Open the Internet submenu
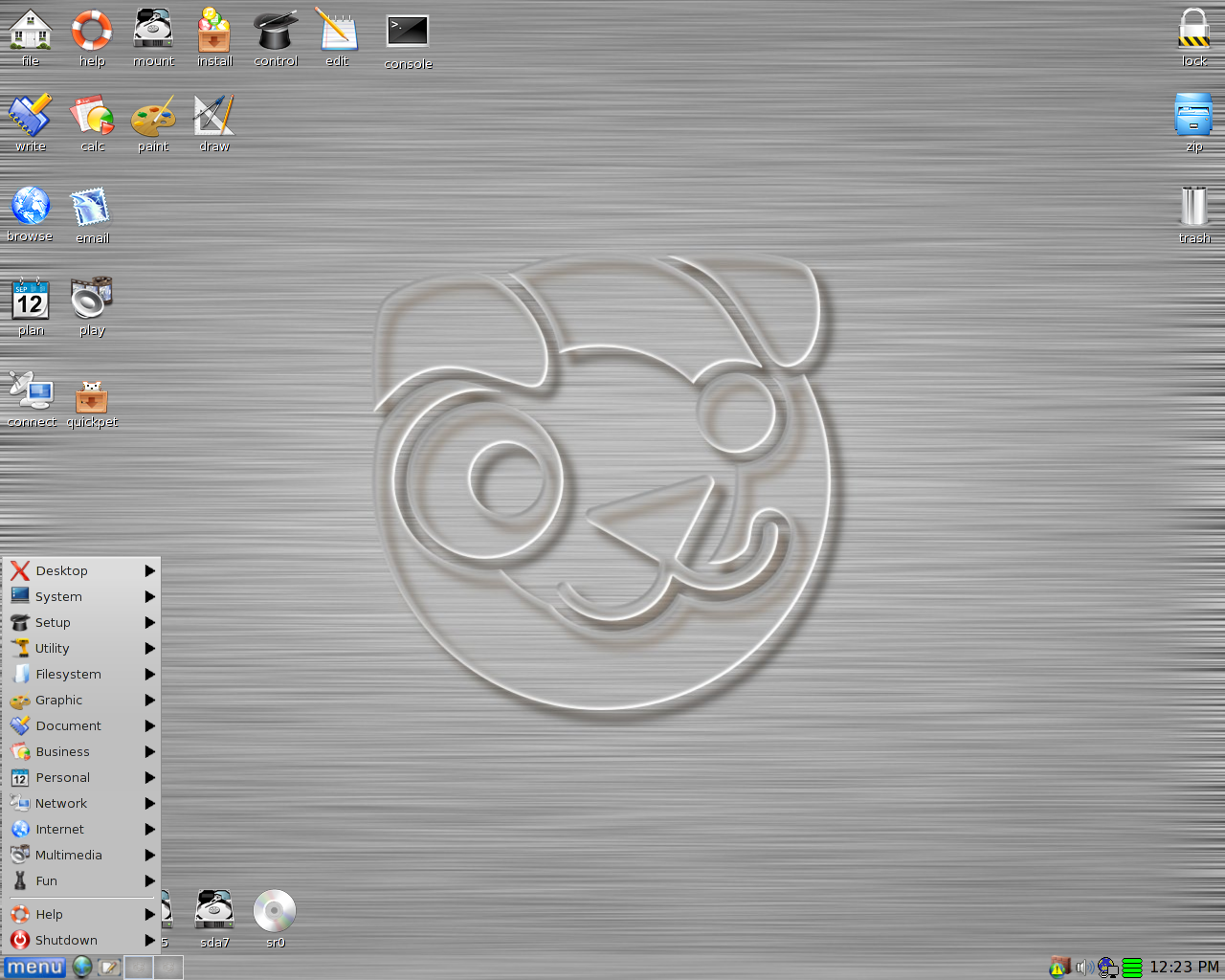This screenshot has width=1225, height=980. coord(82,829)
